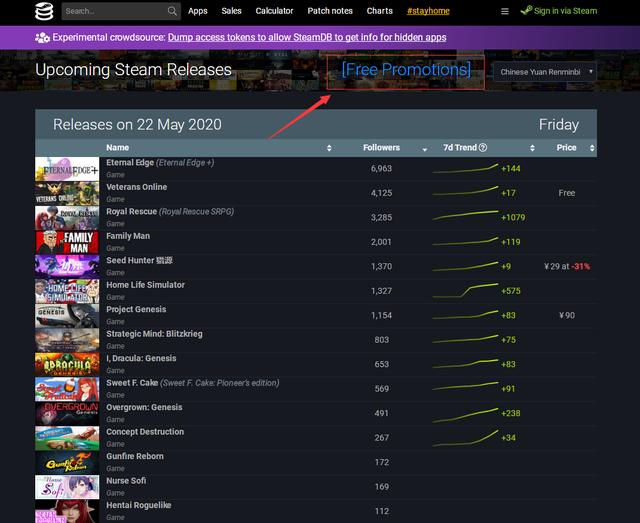This screenshot has width=640, height=523.
Task: Open the Gunfire Reborn thumbnail
Action: (67, 463)
